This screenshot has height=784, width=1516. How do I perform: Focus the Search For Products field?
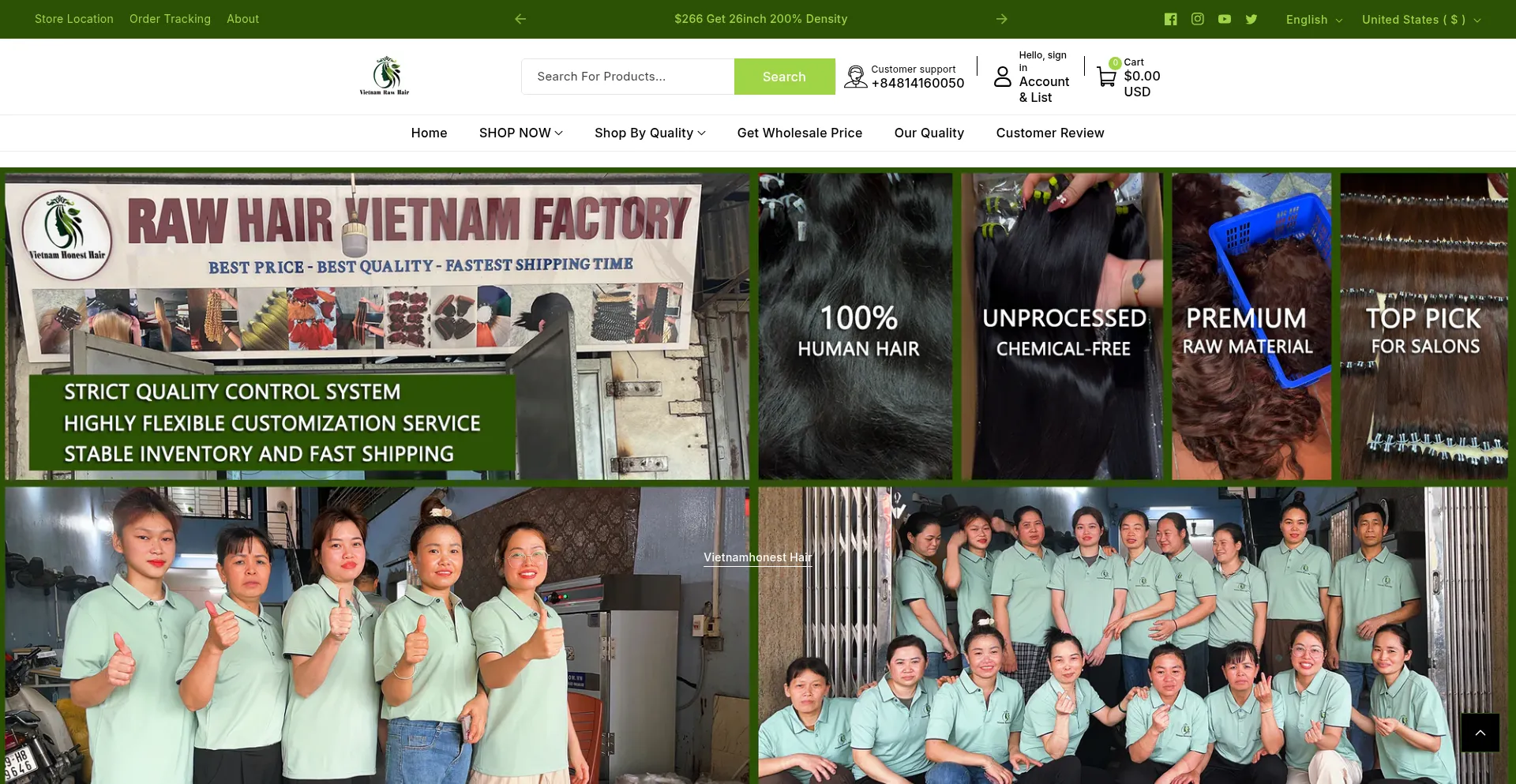628,77
